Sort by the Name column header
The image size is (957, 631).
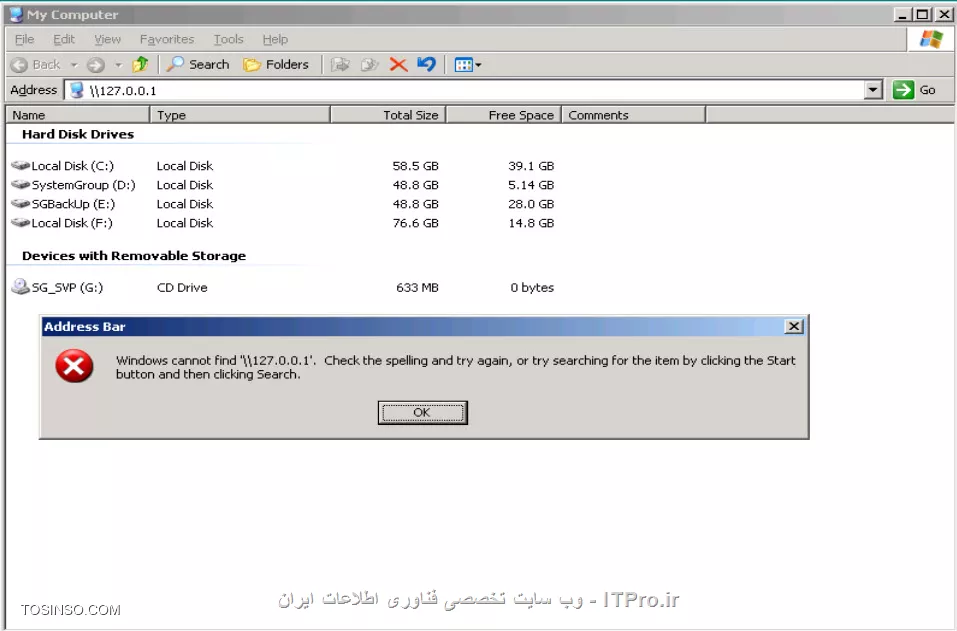tap(78, 115)
